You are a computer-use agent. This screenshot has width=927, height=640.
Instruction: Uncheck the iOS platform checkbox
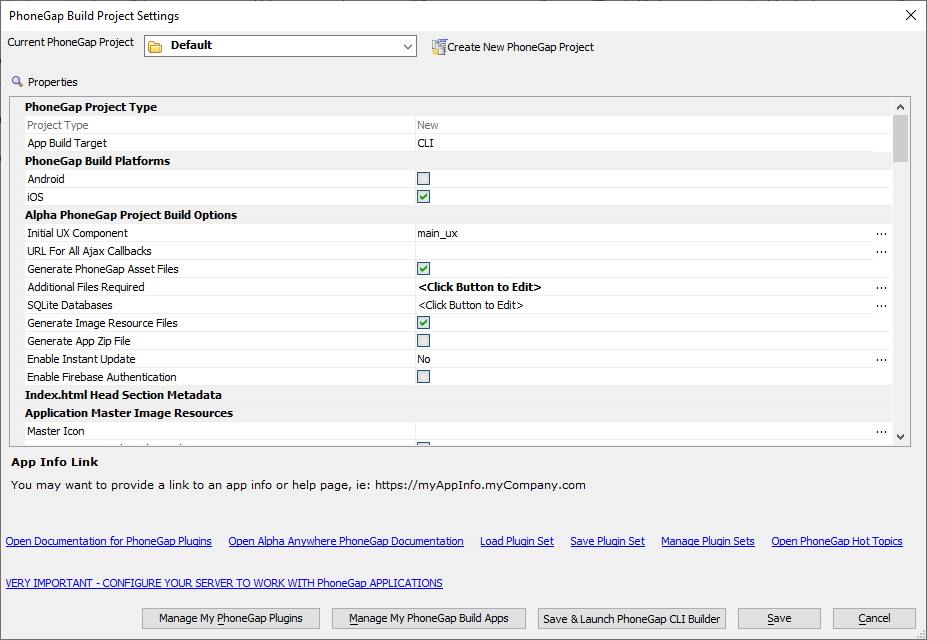coord(423,197)
